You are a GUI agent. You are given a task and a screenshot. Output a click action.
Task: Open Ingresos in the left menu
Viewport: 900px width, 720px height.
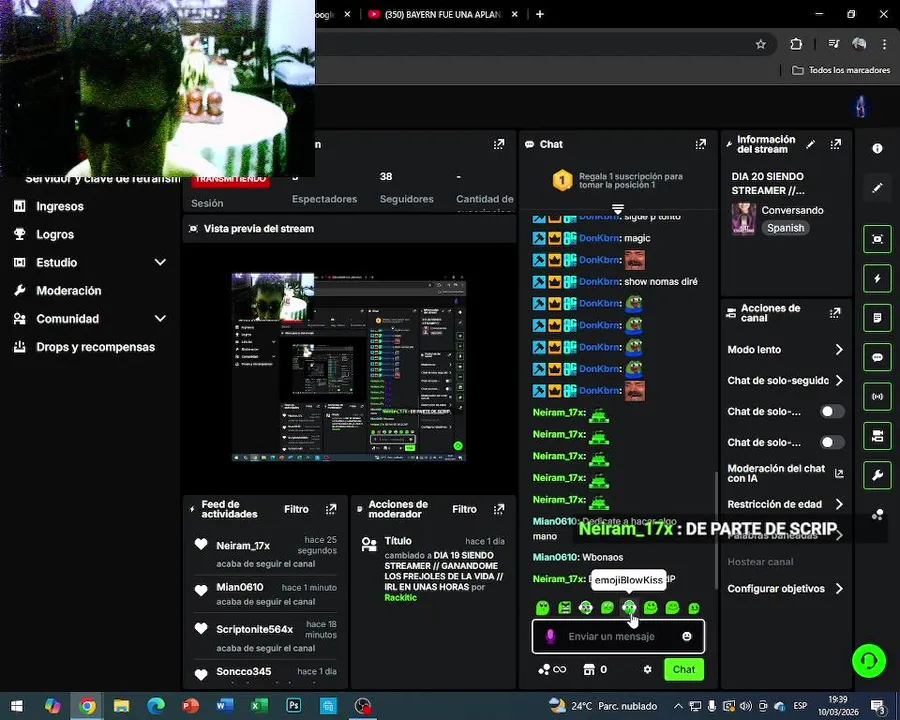(x=60, y=206)
